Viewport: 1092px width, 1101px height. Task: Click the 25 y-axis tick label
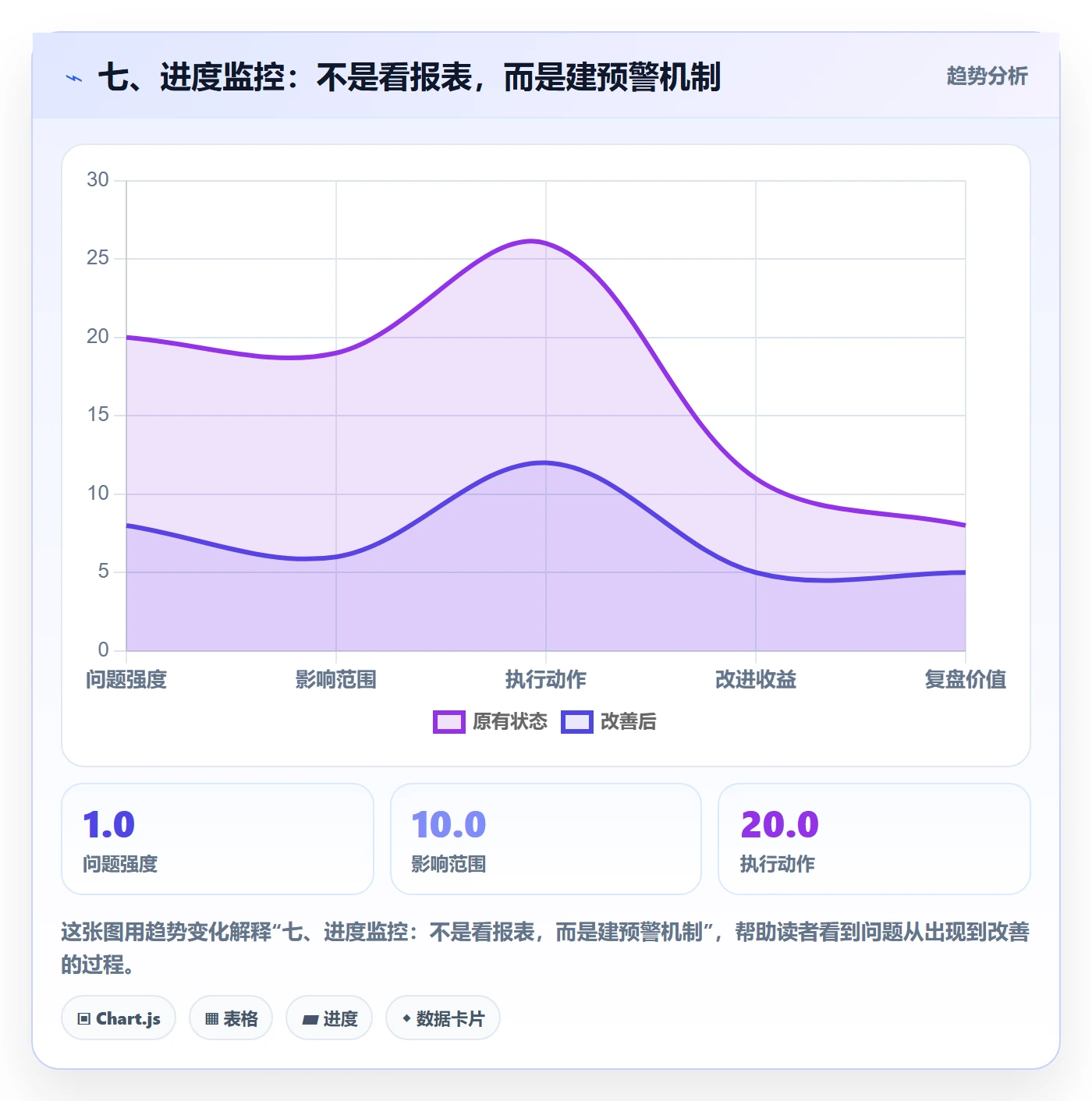[x=97, y=258]
